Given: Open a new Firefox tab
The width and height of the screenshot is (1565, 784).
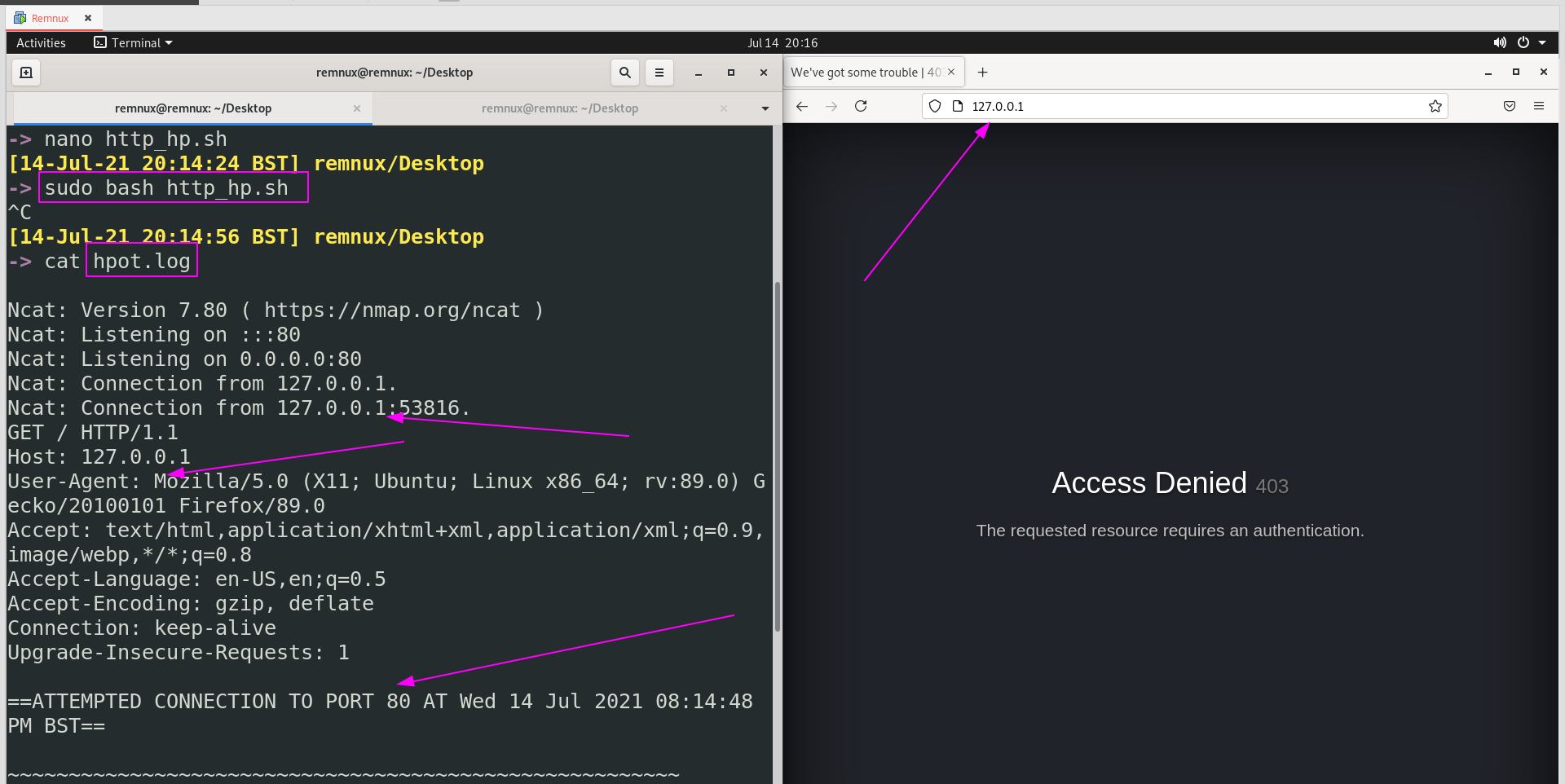Looking at the screenshot, I should [x=983, y=73].
